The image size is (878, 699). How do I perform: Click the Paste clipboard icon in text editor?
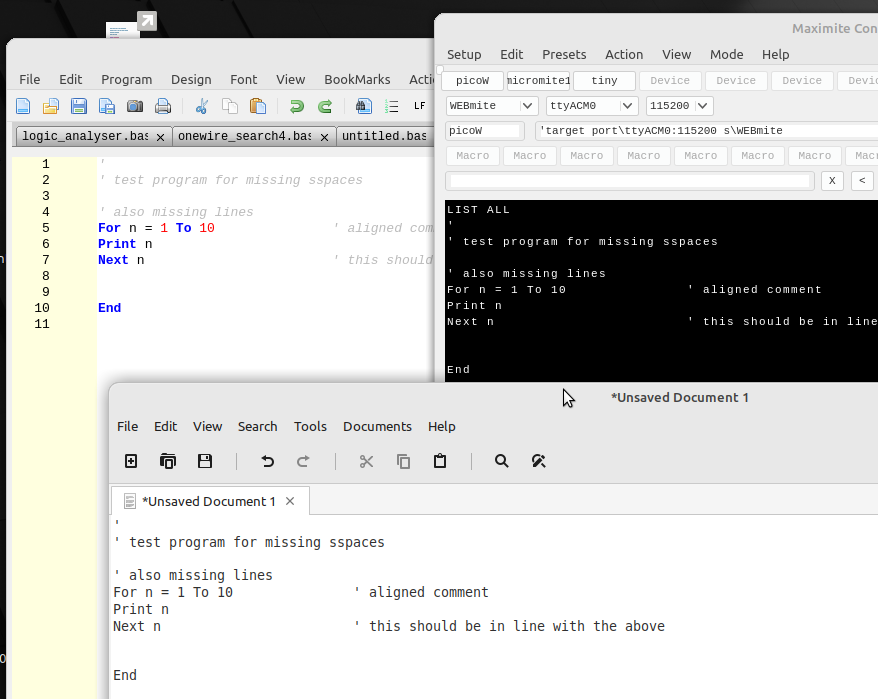[x=440, y=461]
